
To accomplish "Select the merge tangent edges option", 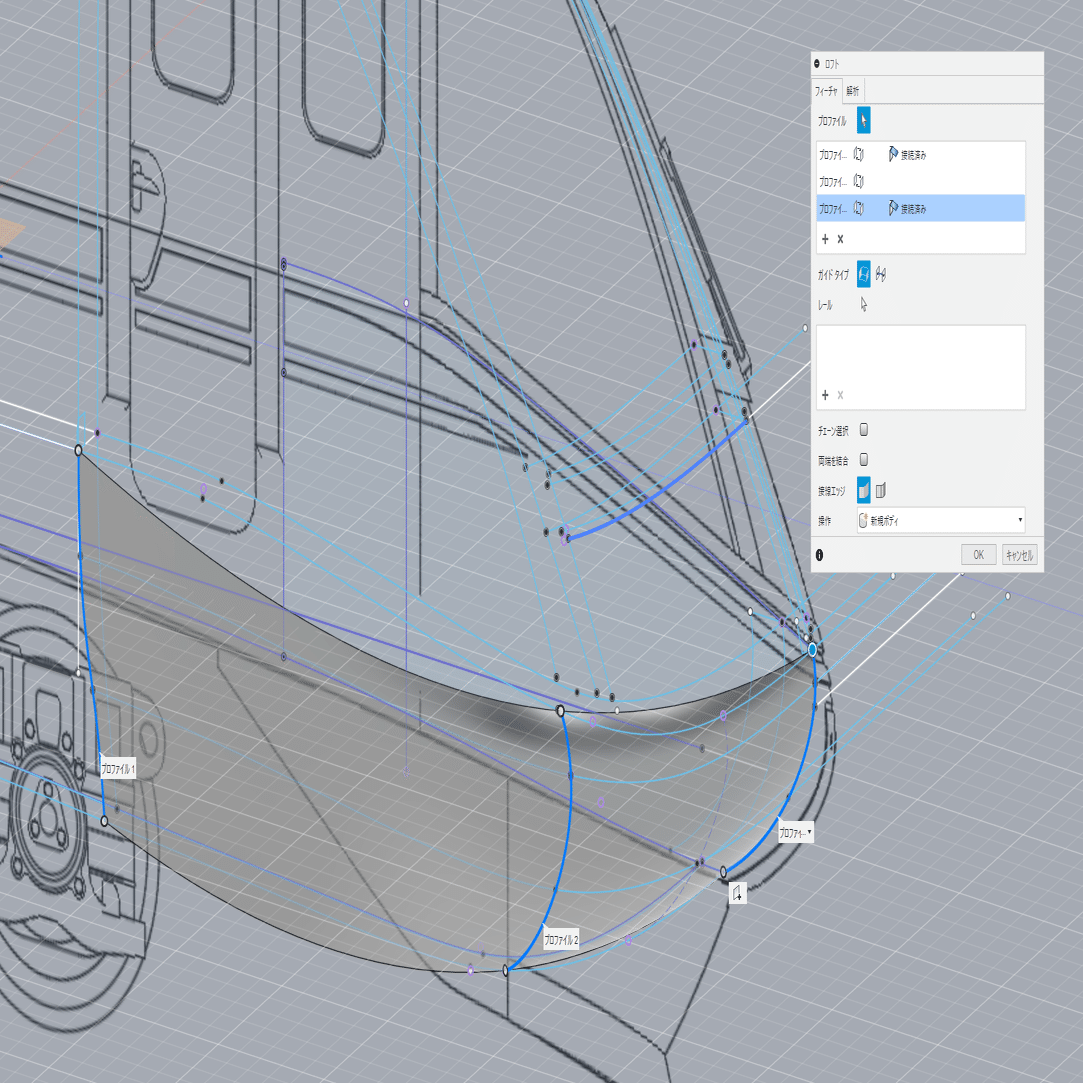I will (x=863, y=490).
